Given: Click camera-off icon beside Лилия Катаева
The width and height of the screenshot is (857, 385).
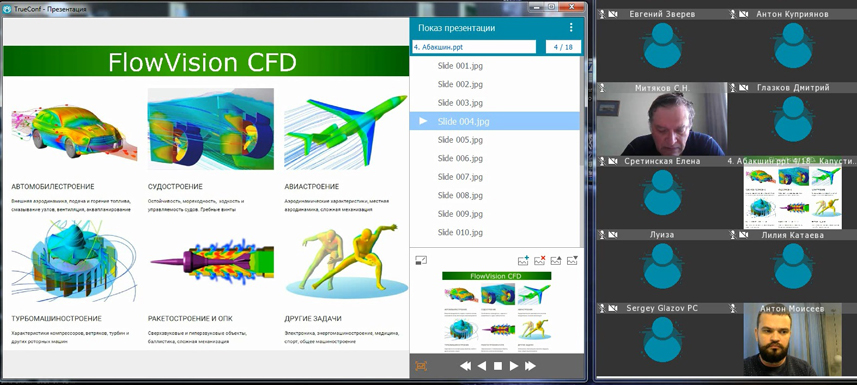Looking at the screenshot, I should [744, 235].
